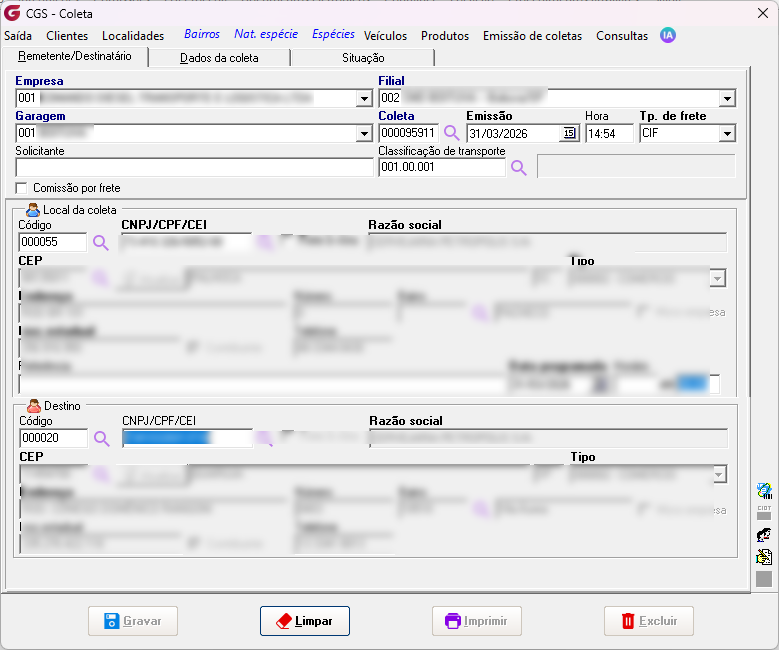Screen dimensions: 779x650
Task: Click the barcode globe icon in sidebar
Action: point(764,491)
